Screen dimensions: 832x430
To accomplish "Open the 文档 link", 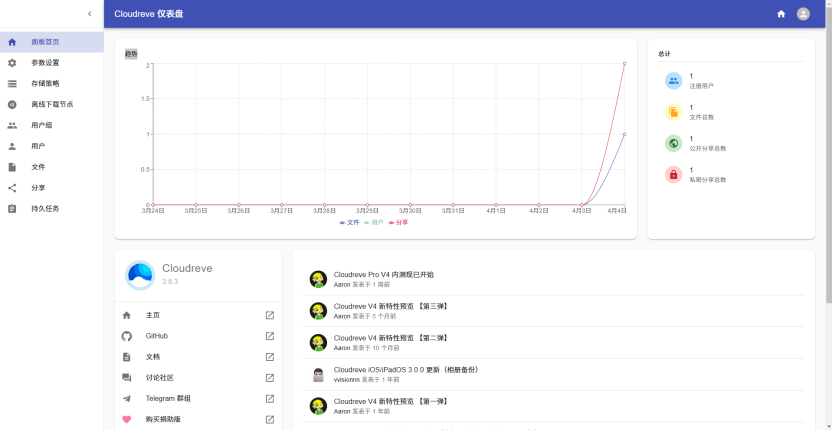I will [x=198, y=357].
